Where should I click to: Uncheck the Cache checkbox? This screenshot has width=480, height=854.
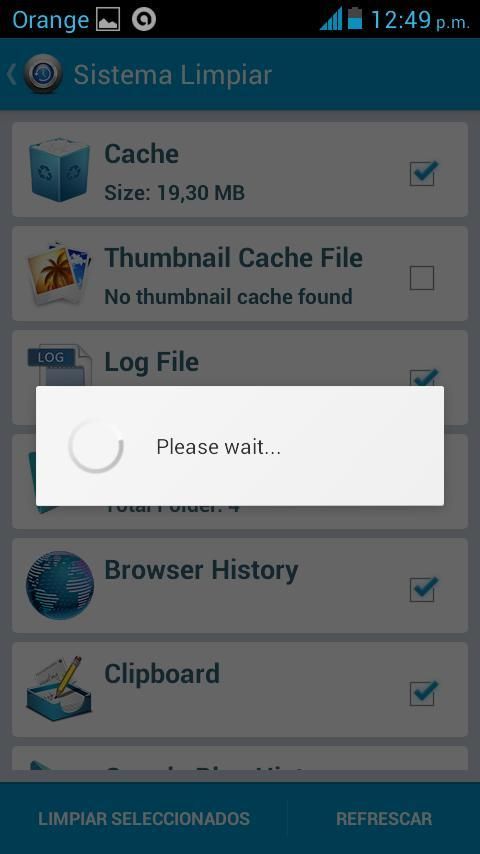click(x=423, y=174)
